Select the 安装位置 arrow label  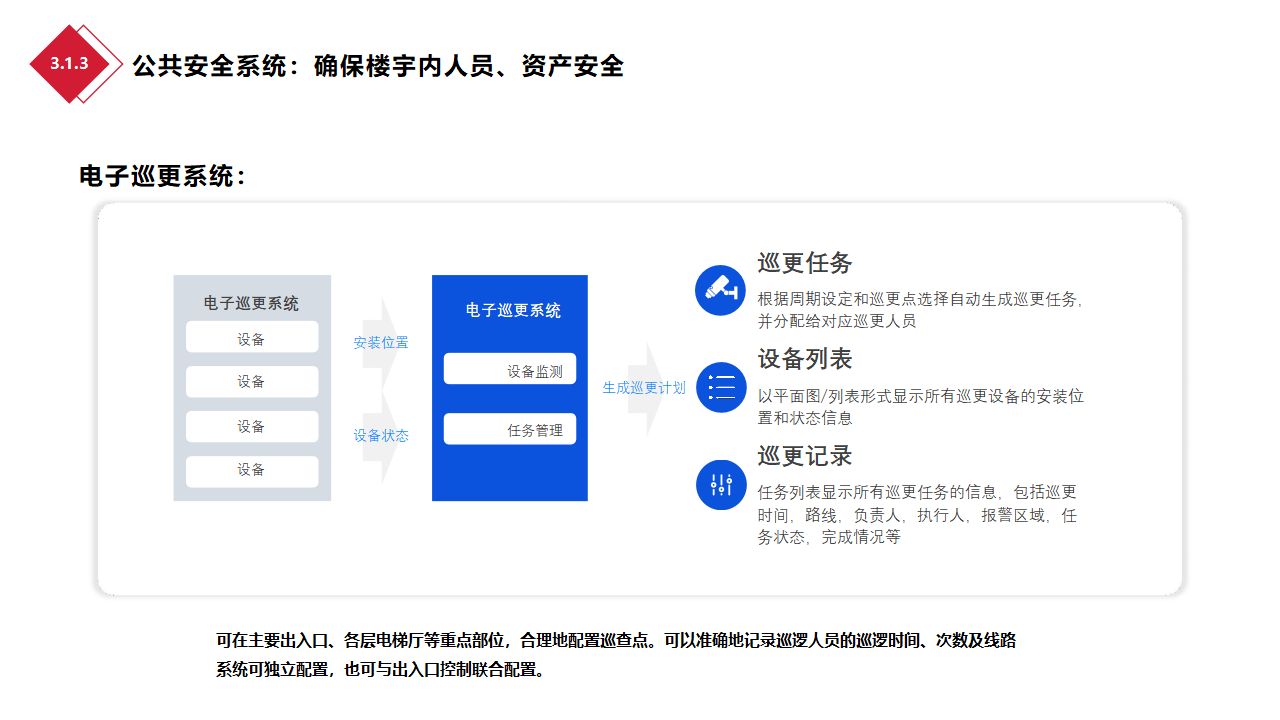point(380,343)
